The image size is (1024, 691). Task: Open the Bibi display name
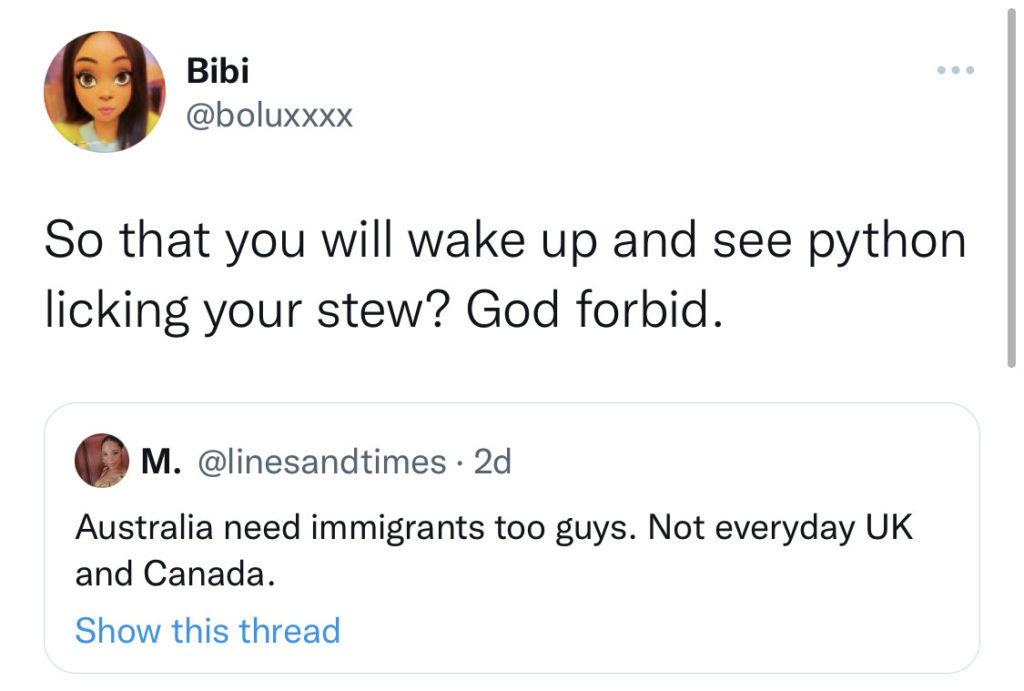pyautogui.click(x=218, y=71)
